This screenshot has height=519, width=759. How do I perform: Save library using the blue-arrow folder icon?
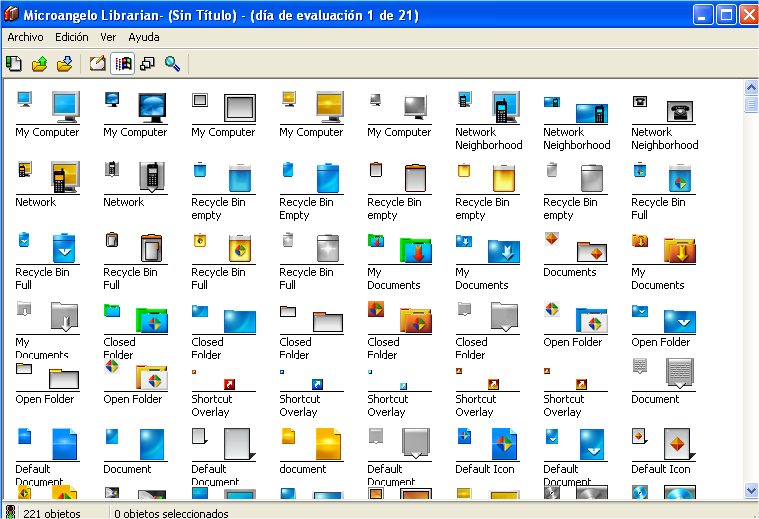coord(64,63)
